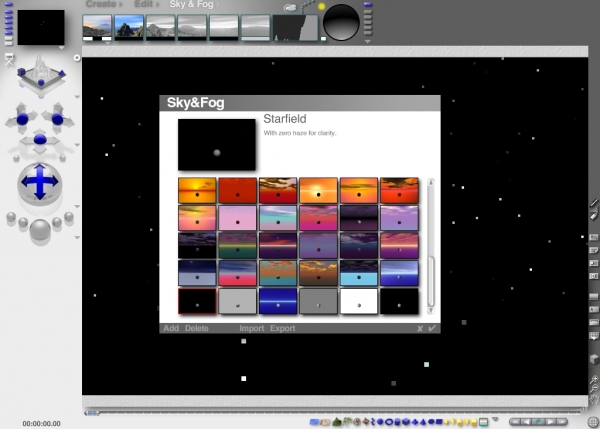Cancel the Sky&Fog library with X
The height and width of the screenshot is (429, 600).
point(420,328)
